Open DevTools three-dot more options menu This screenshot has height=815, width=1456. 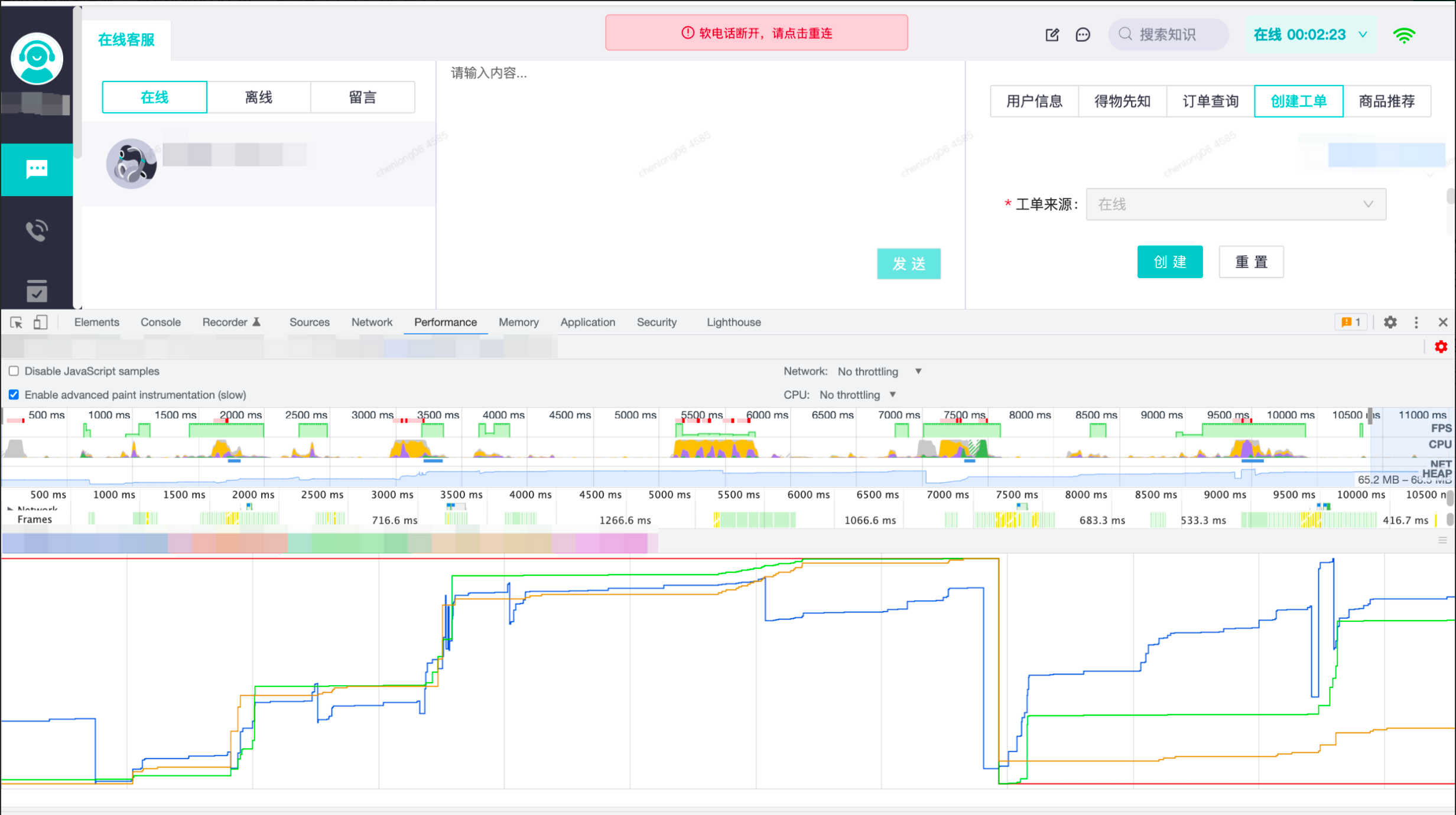tap(1416, 322)
